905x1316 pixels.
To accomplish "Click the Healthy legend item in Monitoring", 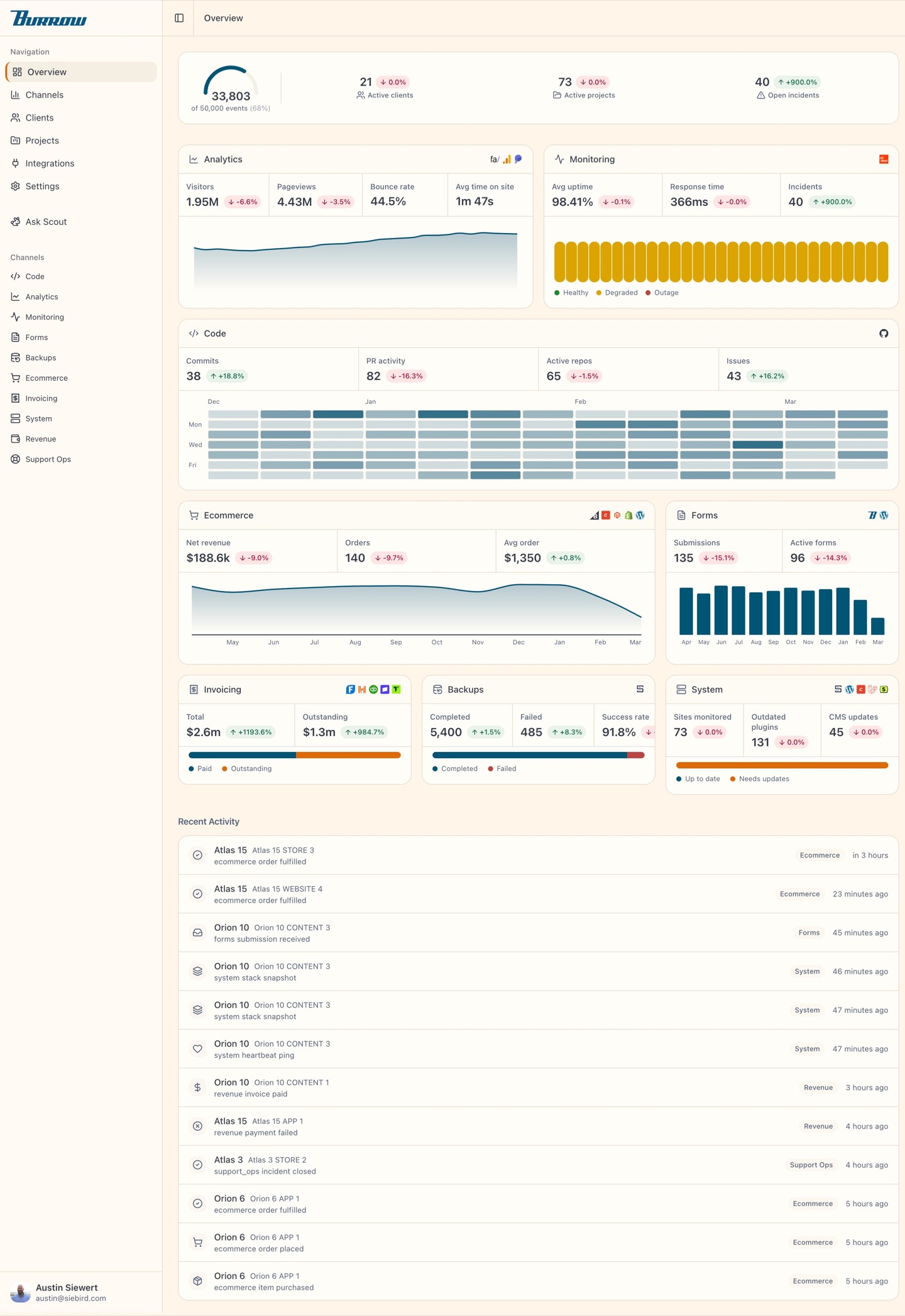I will 571,293.
